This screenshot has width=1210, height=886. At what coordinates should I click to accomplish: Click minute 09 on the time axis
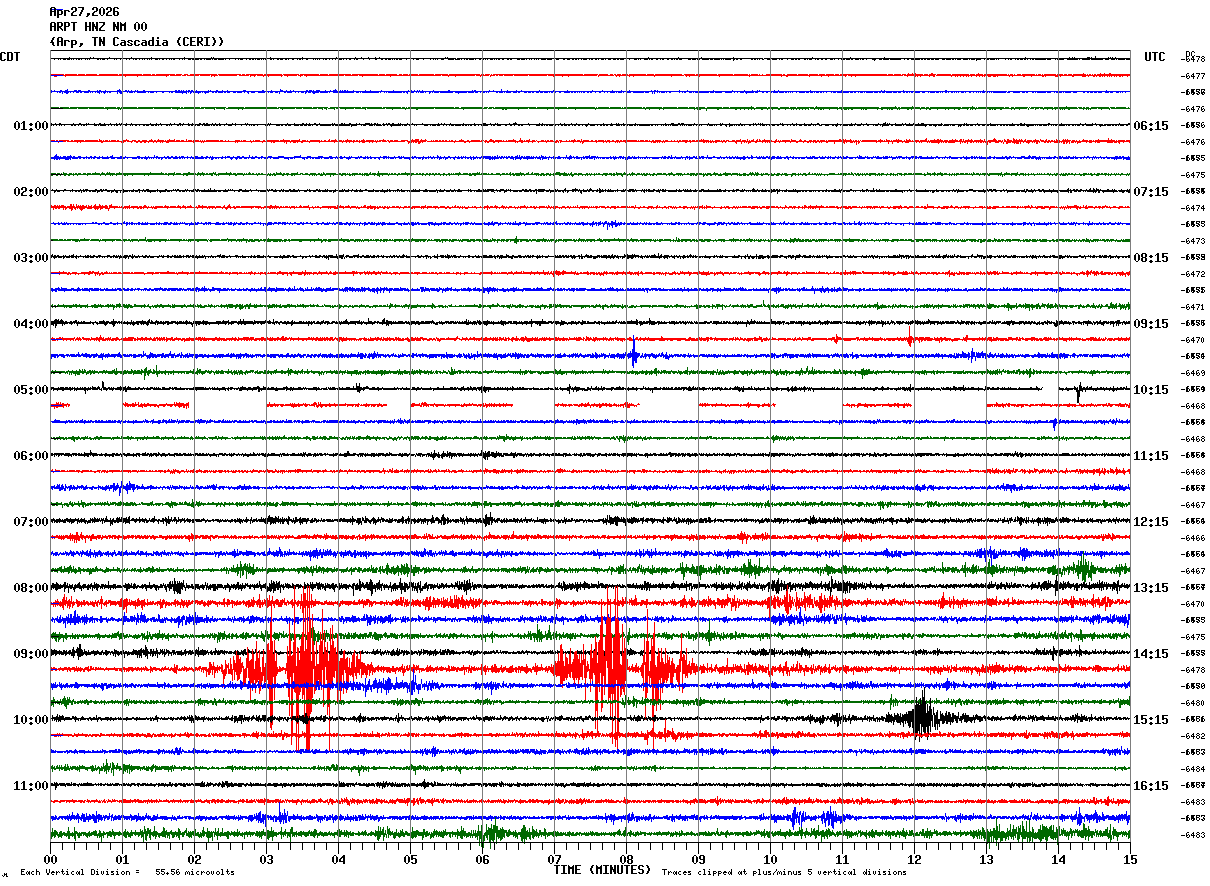(x=698, y=859)
